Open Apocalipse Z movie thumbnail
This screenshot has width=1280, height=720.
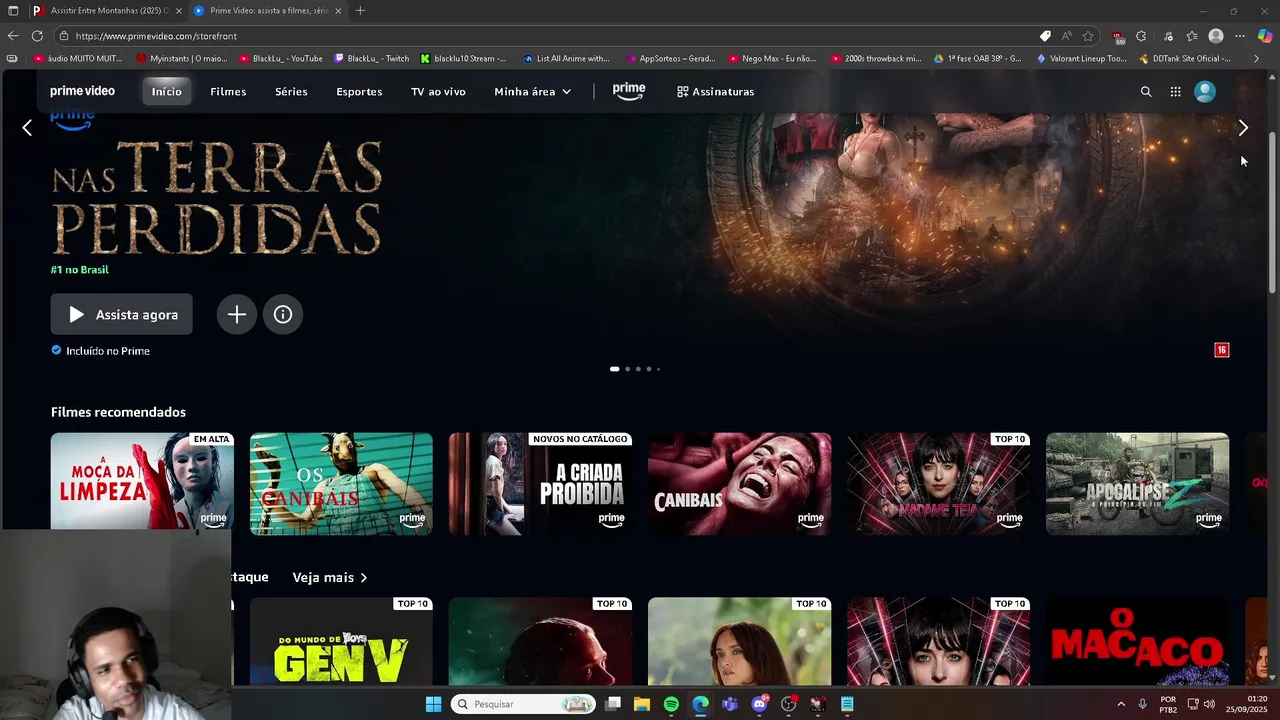click(1137, 484)
